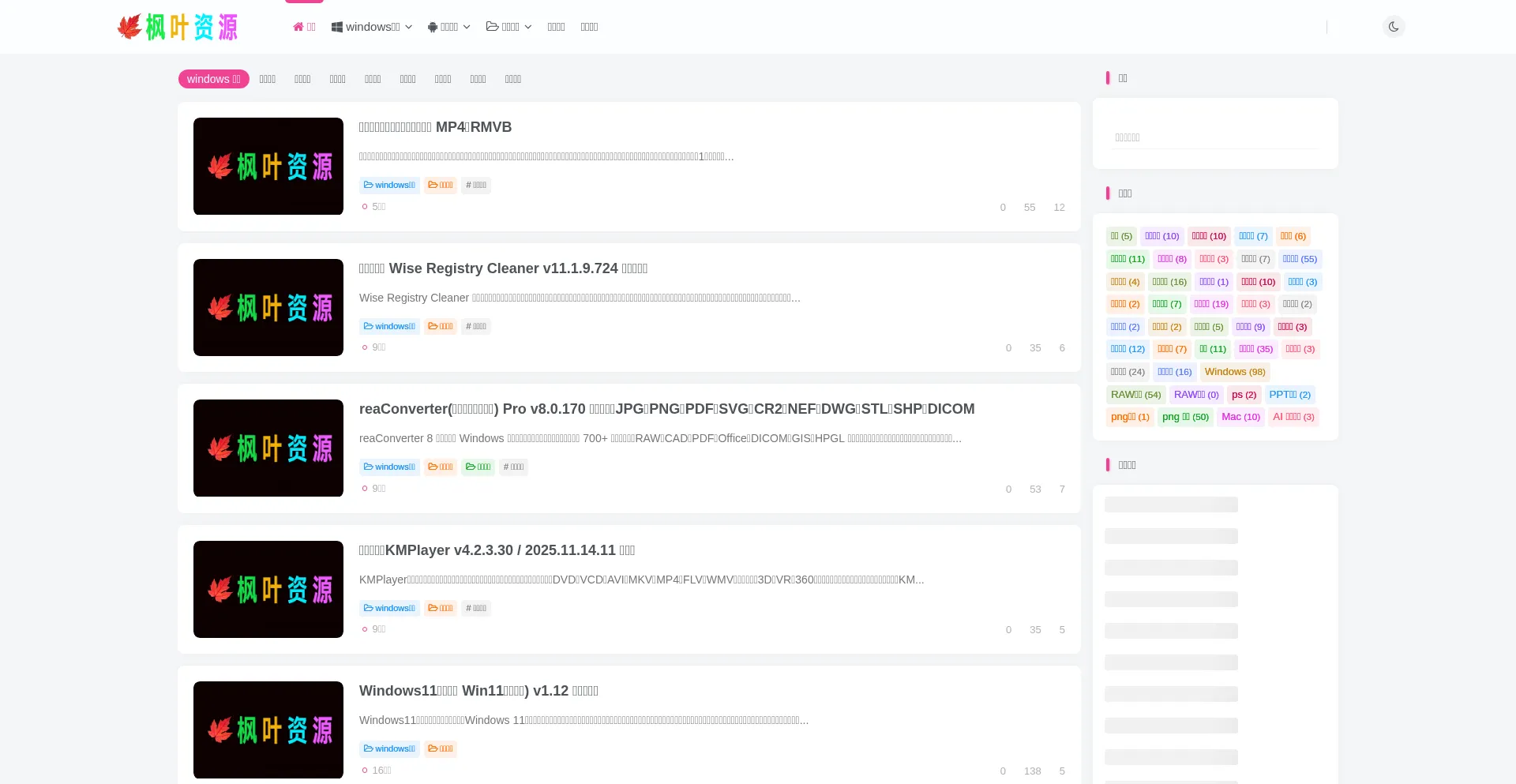Image resolution: width=1516 pixels, height=784 pixels.
Task: Select the Mac (10) tag
Action: pyautogui.click(x=1240, y=417)
